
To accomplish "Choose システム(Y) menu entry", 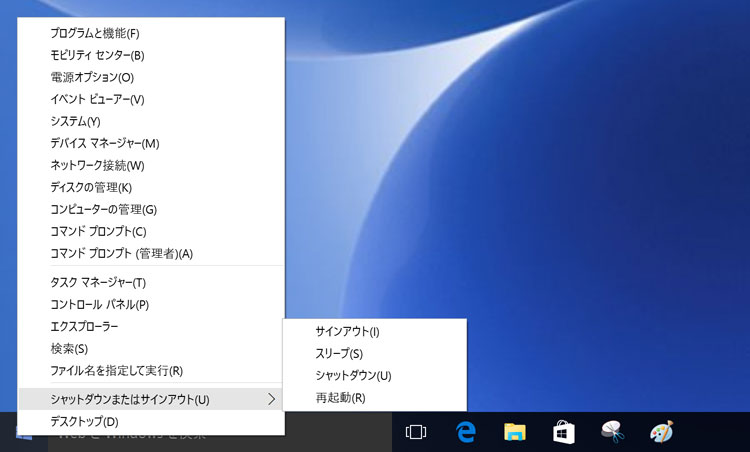I will (151, 121).
